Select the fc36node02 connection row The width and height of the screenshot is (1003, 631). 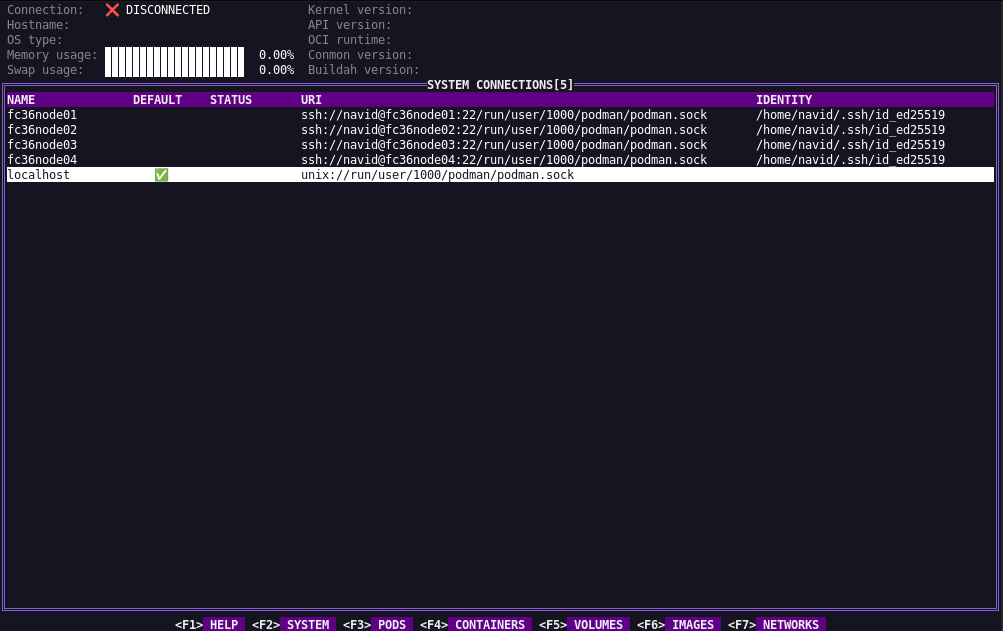click(x=42, y=130)
